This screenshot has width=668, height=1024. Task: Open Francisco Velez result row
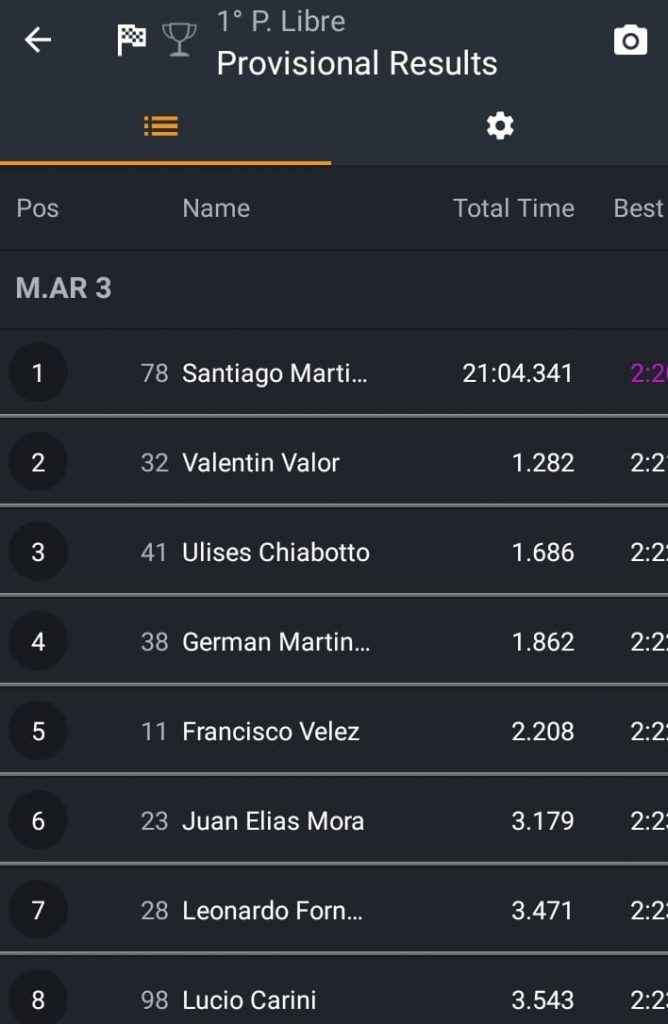pyautogui.click(x=334, y=731)
